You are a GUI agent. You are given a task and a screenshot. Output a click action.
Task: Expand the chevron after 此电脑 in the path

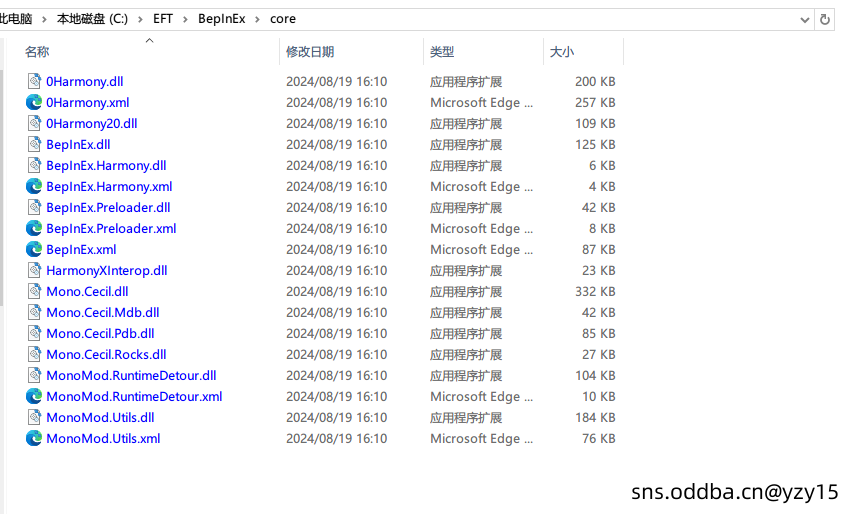point(44,19)
